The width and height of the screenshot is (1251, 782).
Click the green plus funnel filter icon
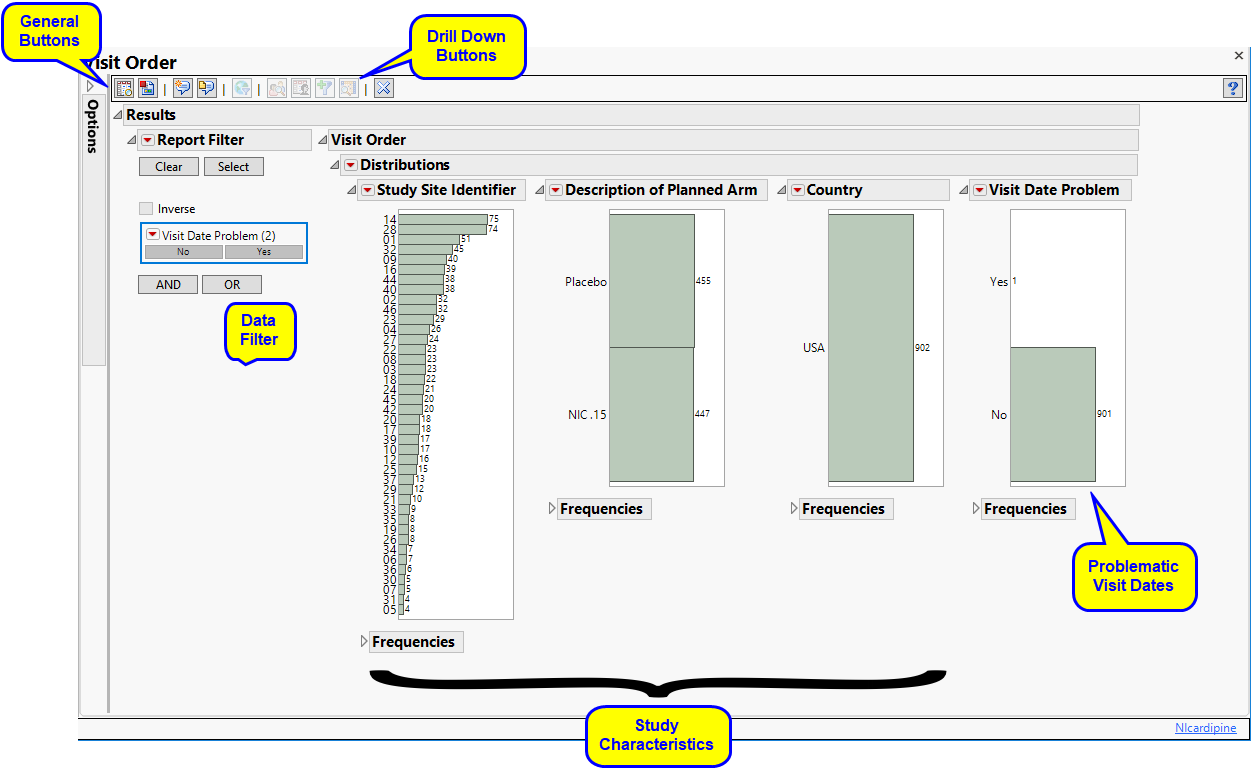tap(324, 88)
